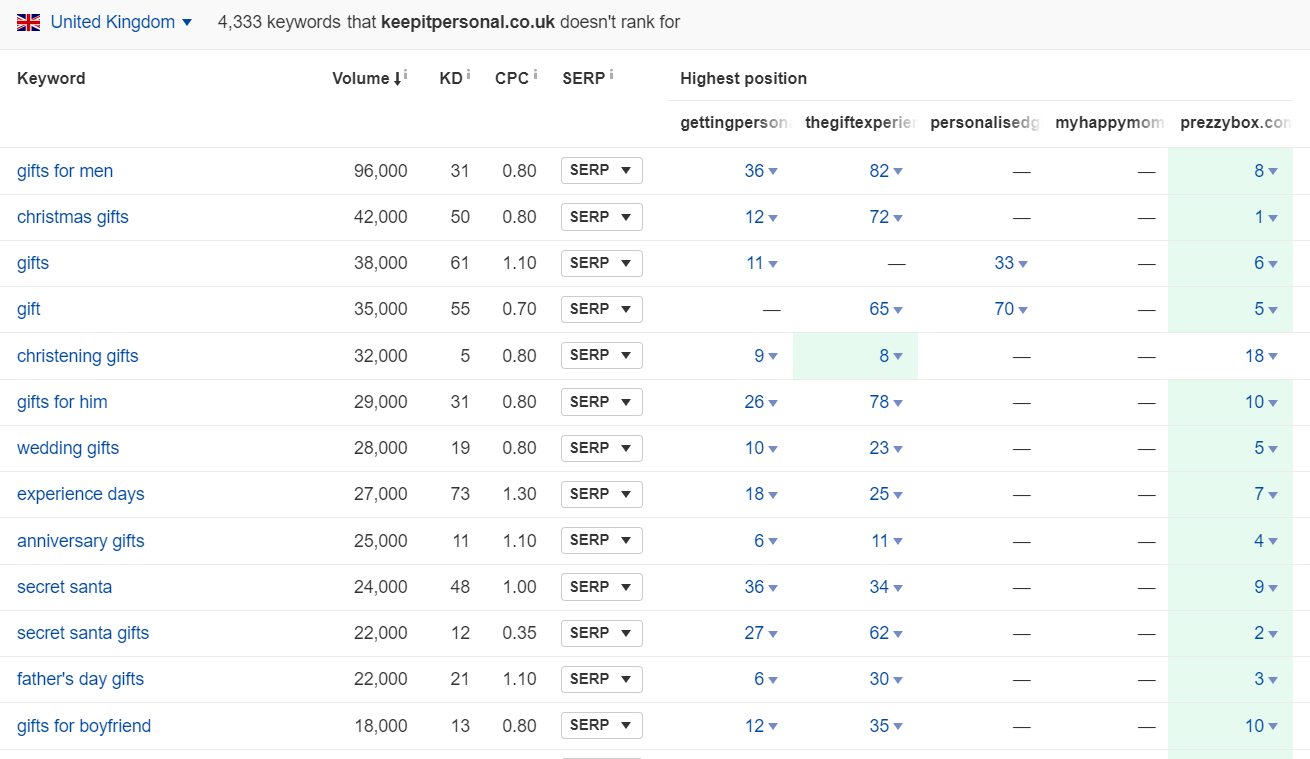1310x759 pixels.
Task: Open 'gifts for men' keyword link
Action: coord(65,171)
